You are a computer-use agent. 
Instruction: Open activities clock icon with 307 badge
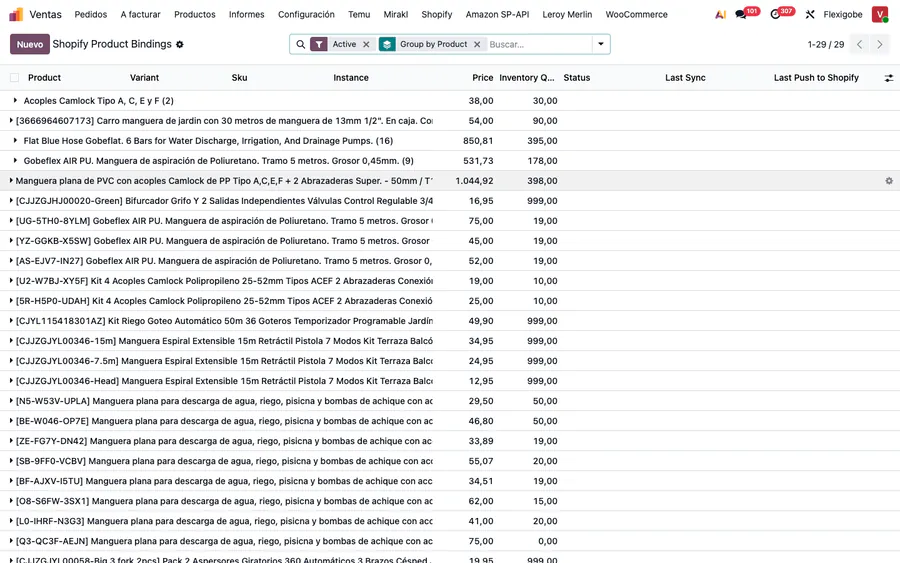click(775, 14)
